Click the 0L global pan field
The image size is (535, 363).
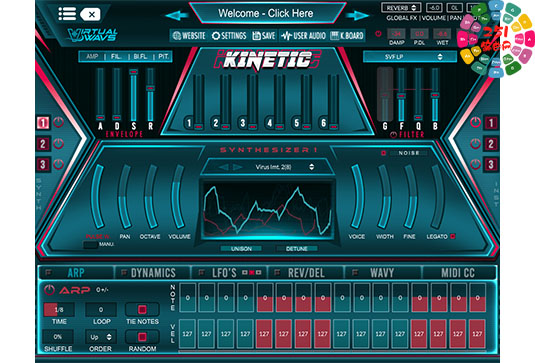454,8
